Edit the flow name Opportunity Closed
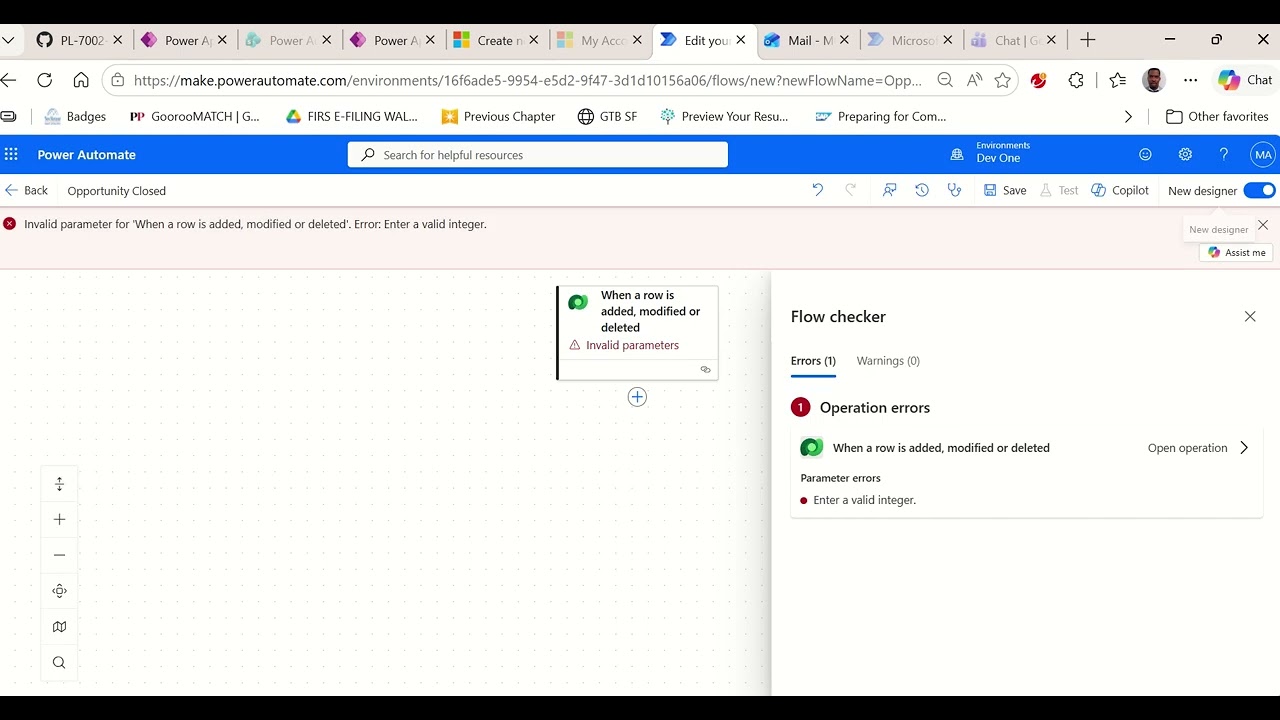The image size is (1280, 720). [117, 190]
